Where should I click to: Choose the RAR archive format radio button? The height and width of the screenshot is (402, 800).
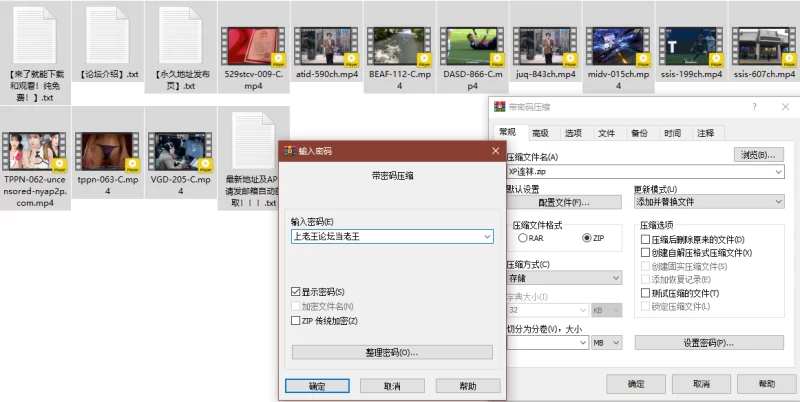tap(522, 239)
